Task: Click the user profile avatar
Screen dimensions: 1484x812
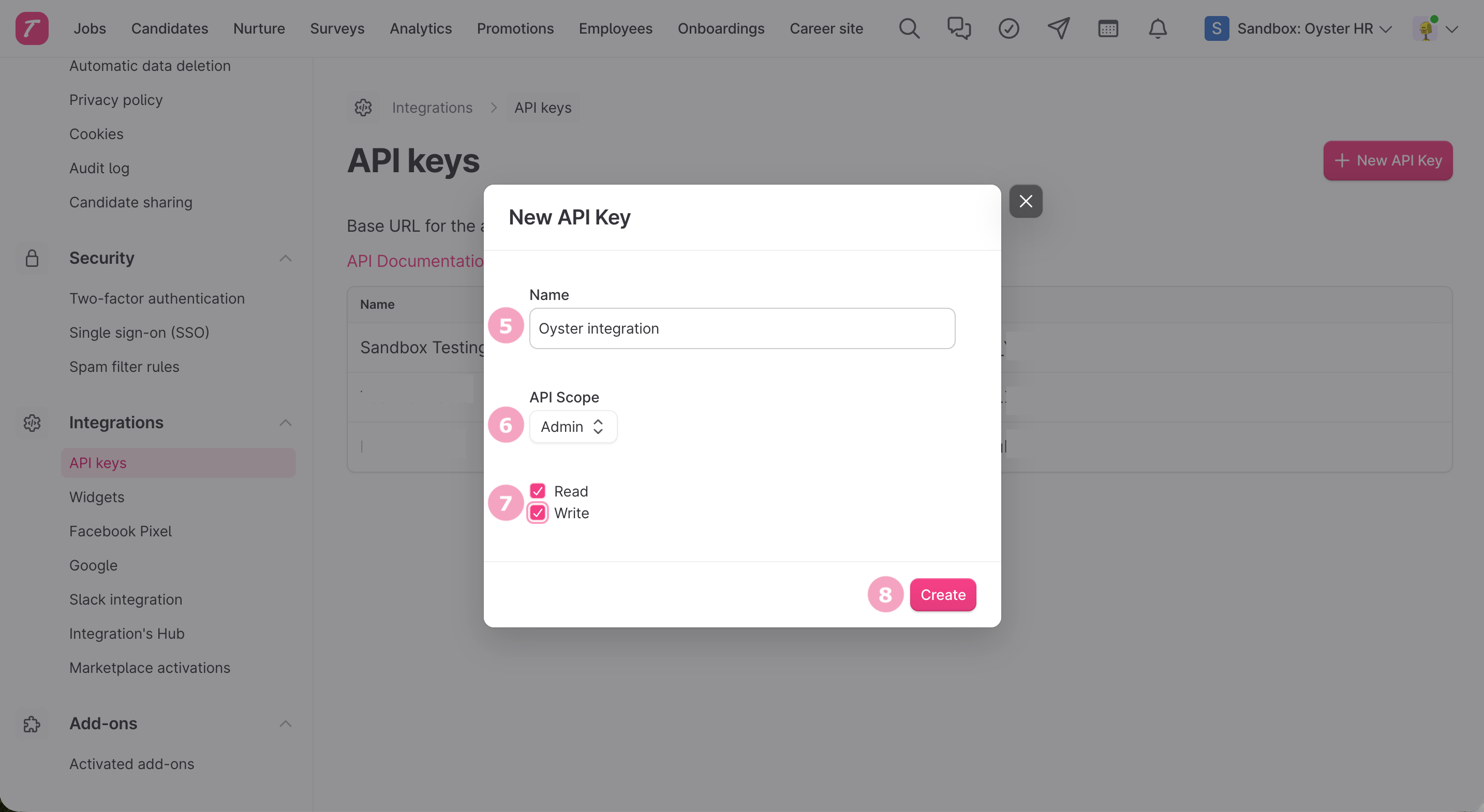Action: [1424, 28]
